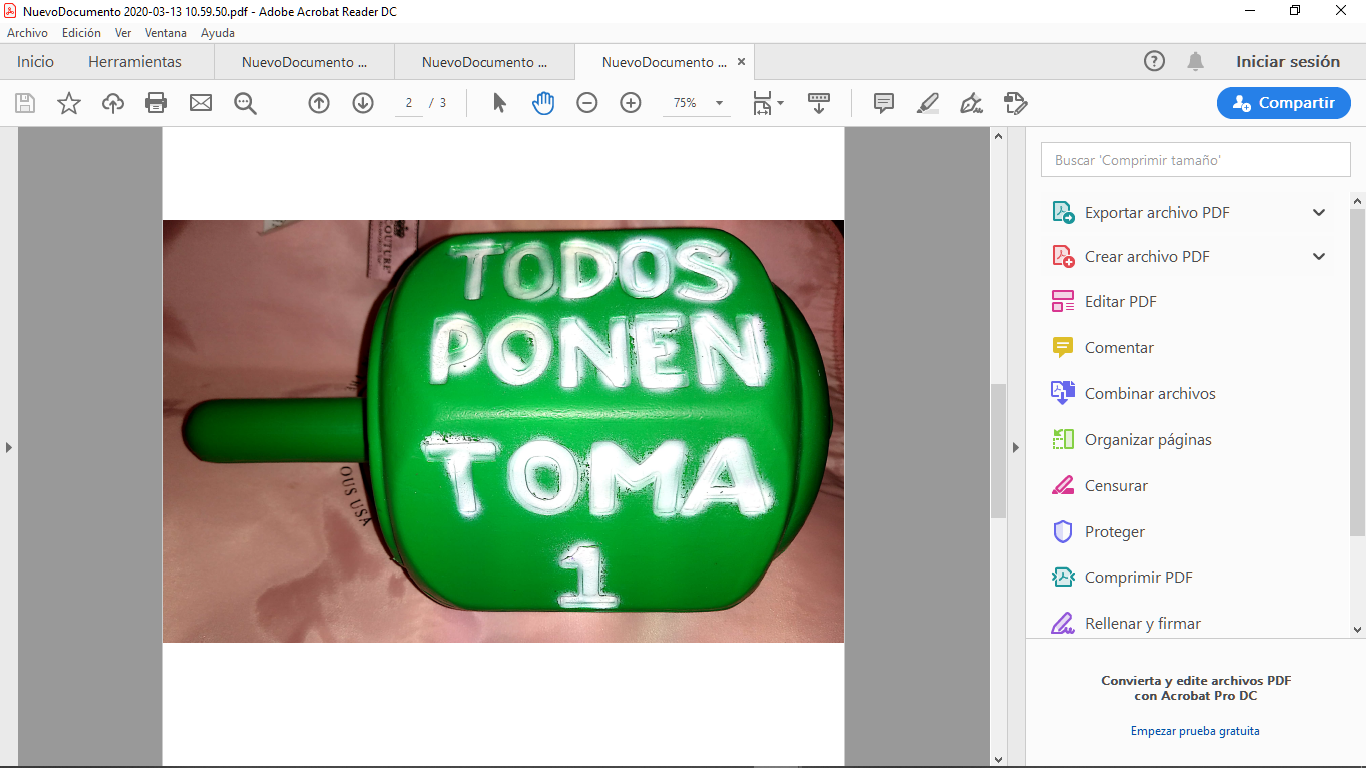
Task: Add a sticky note comment
Action: pyautogui.click(x=884, y=103)
